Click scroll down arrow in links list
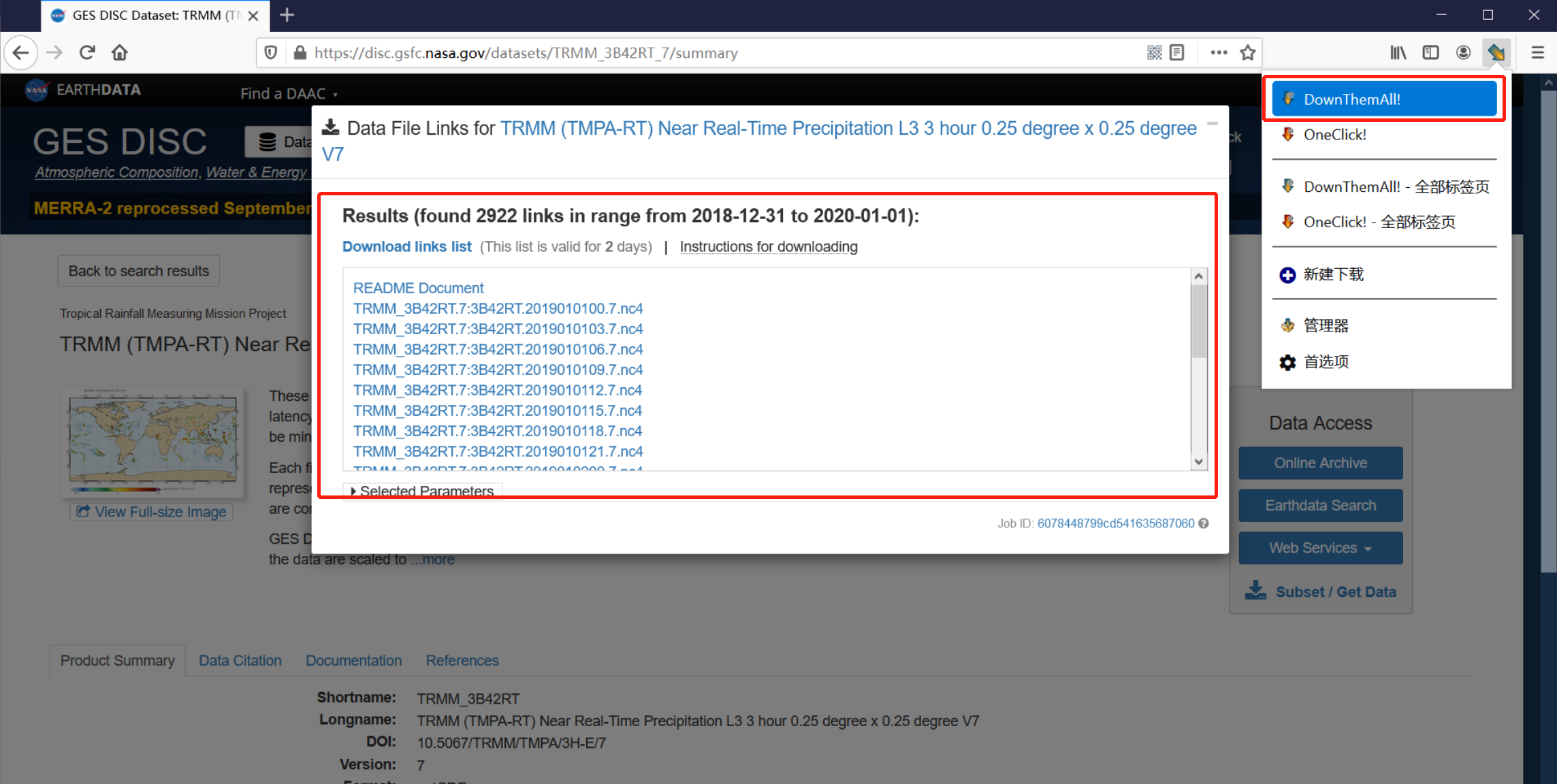1557x784 pixels. (x=1198, y=461)
